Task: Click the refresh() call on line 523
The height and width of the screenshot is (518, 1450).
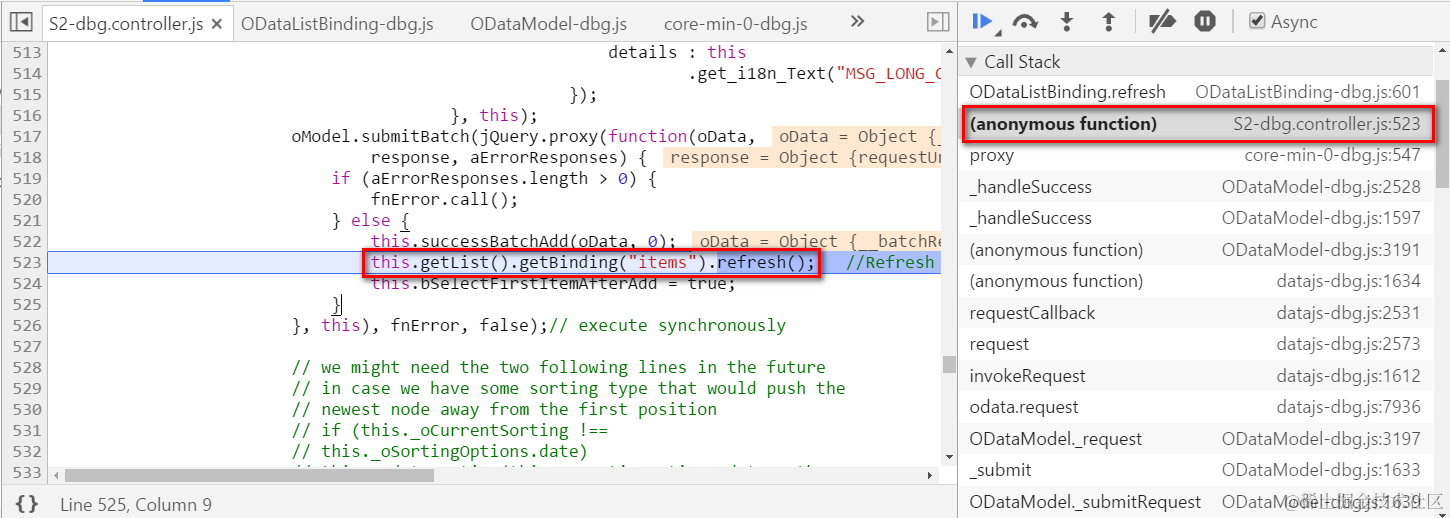Action: tap(766, 262)
